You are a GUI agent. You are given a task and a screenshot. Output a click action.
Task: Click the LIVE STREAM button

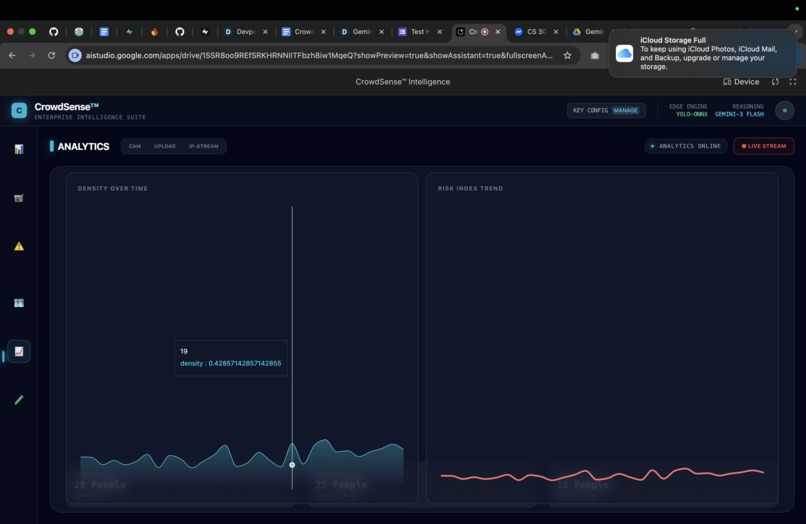pyautogui.click(x=763, y=146)
